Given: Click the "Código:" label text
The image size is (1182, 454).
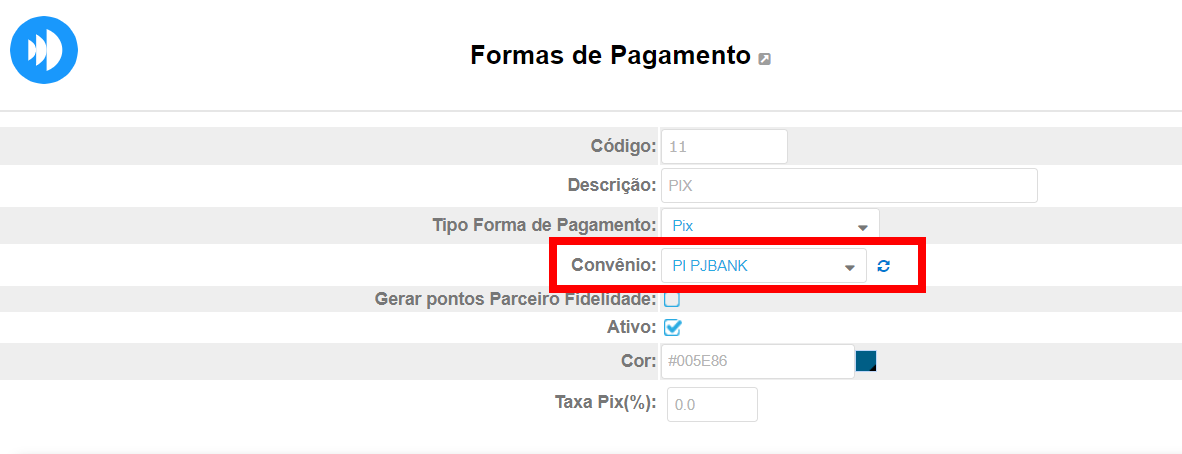Looking at the screenshot, I should tap(623, 146).
